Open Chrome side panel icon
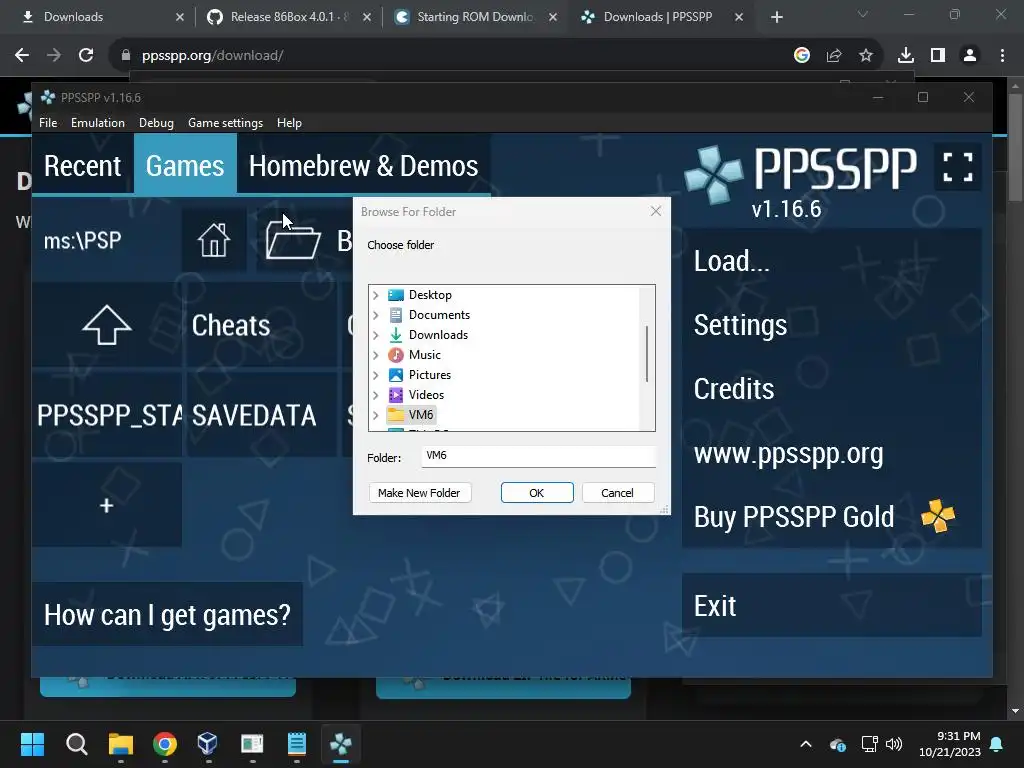The image size is (1024, 768). [938, 56]
